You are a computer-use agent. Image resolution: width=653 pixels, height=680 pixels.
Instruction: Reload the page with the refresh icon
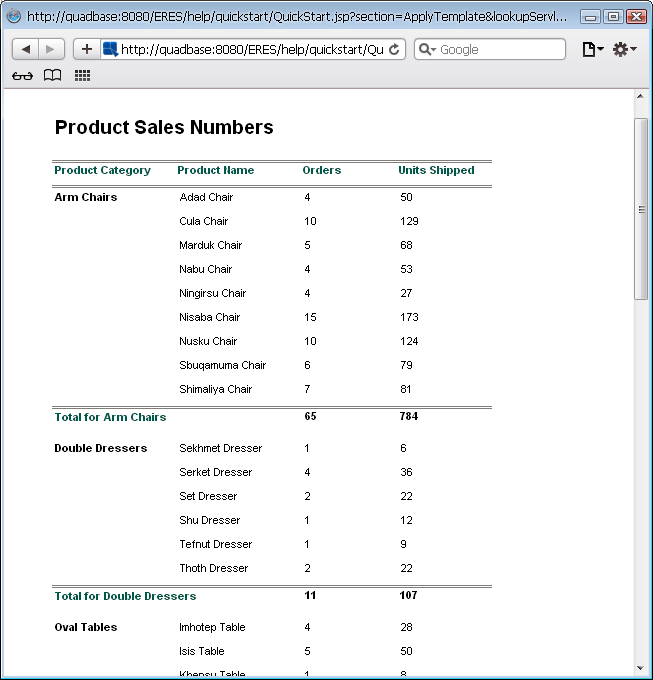(x=394, y=49)
